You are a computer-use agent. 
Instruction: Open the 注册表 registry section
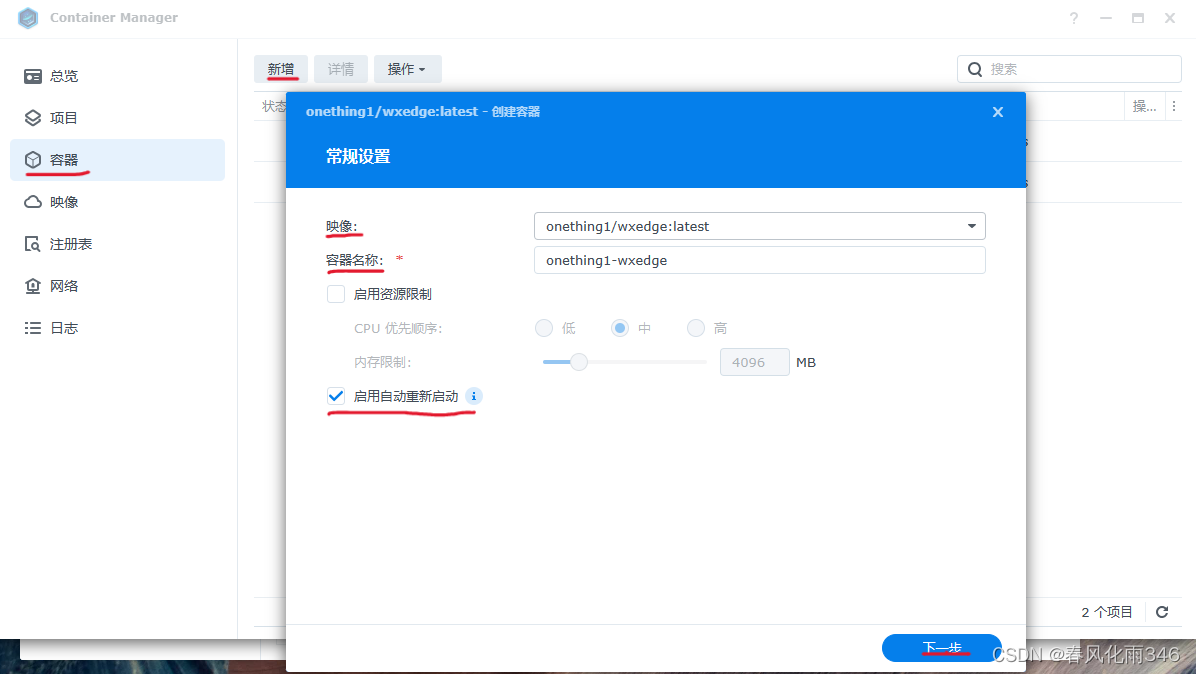[x=117, y=244]
